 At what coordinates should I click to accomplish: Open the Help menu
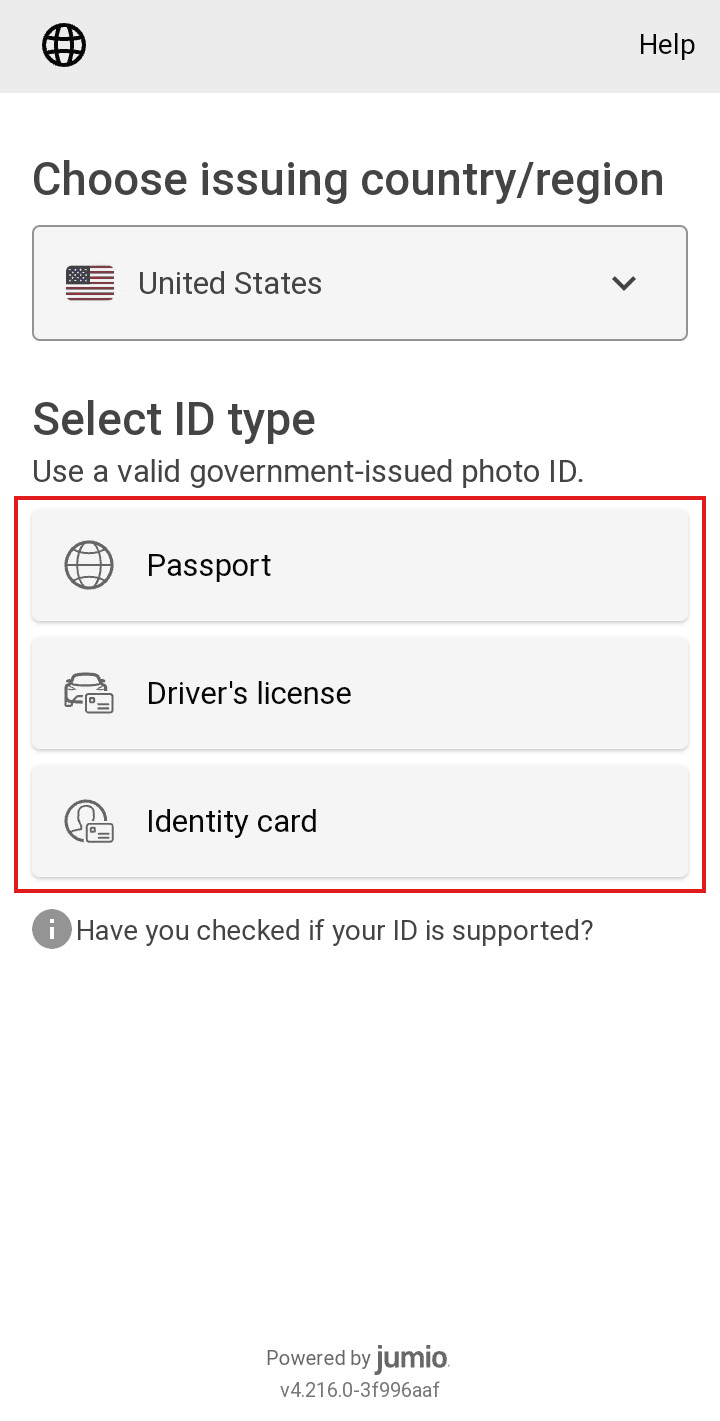click(x=666, y=44)
